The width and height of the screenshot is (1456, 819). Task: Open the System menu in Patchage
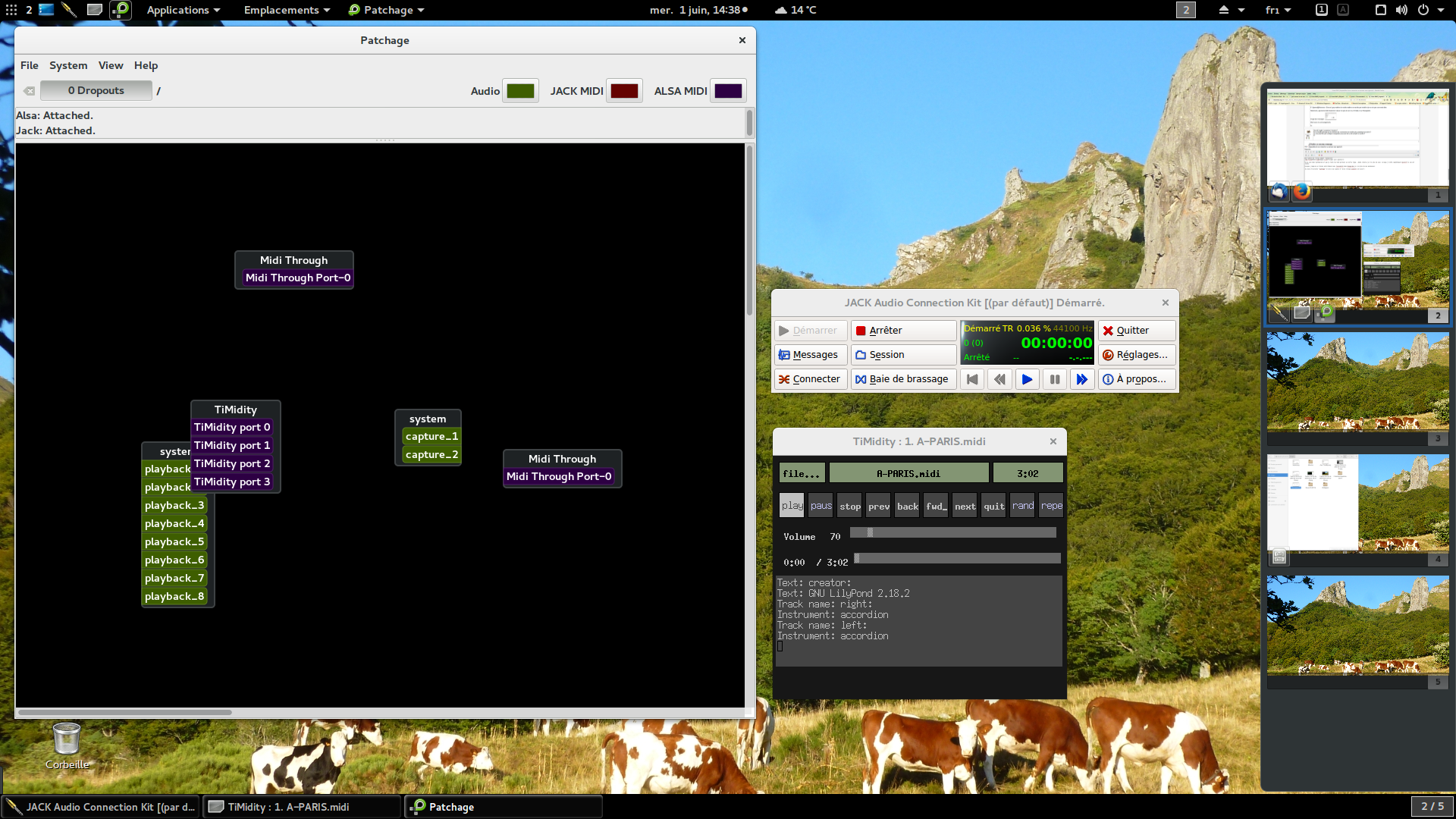click(68, 65)
